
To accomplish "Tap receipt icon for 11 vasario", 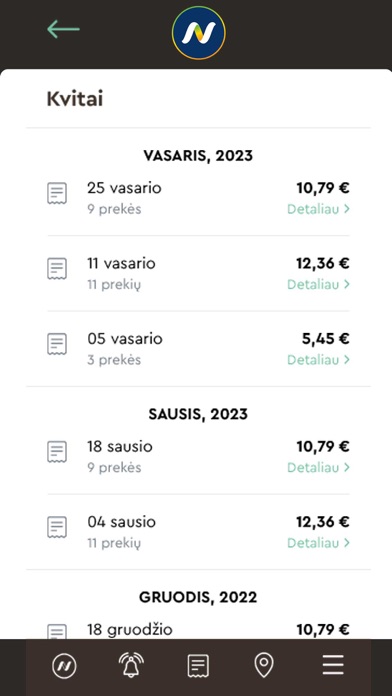I will point(57,269).
